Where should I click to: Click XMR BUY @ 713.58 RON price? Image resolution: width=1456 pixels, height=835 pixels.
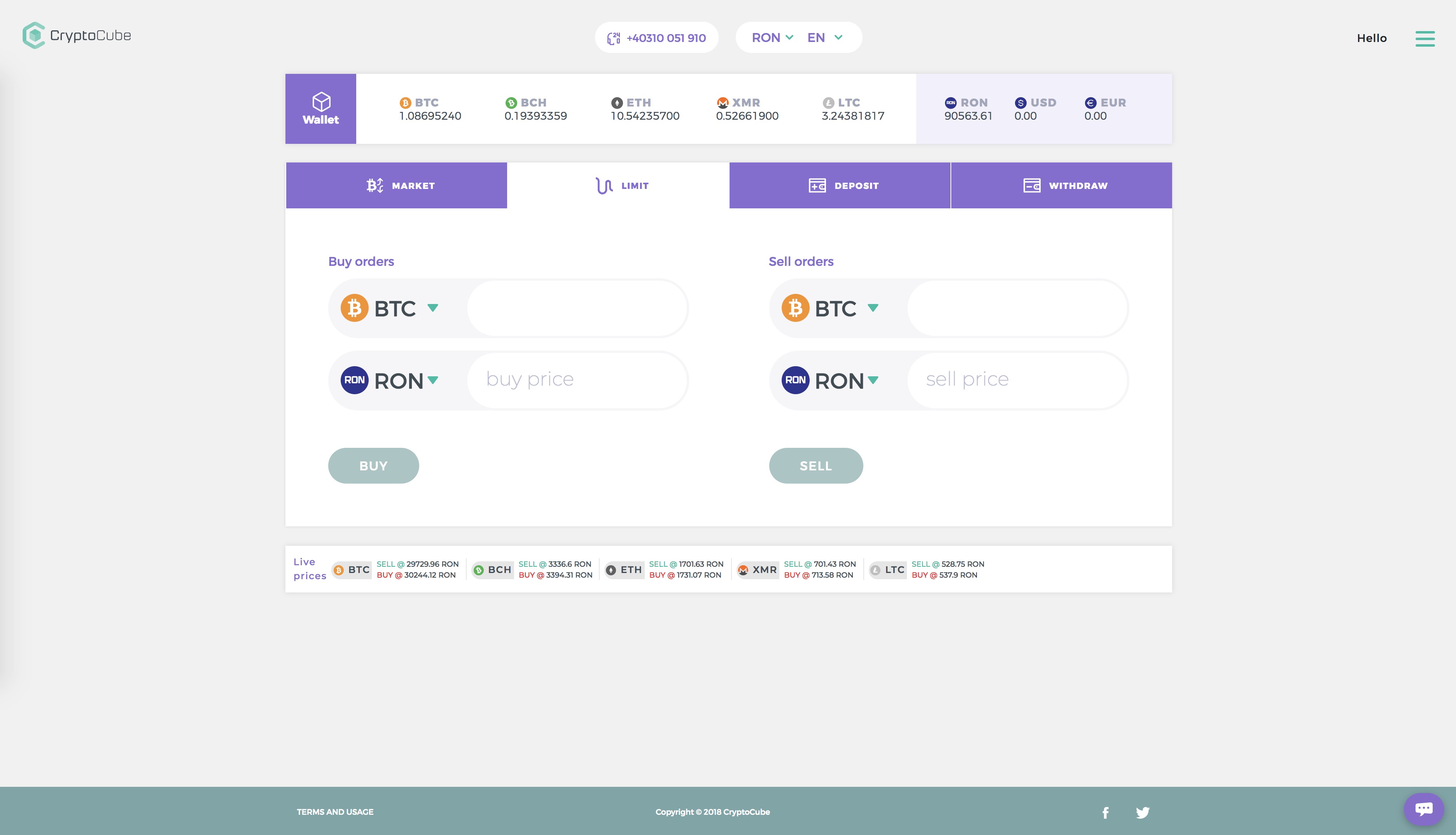(x=819, y=575)
